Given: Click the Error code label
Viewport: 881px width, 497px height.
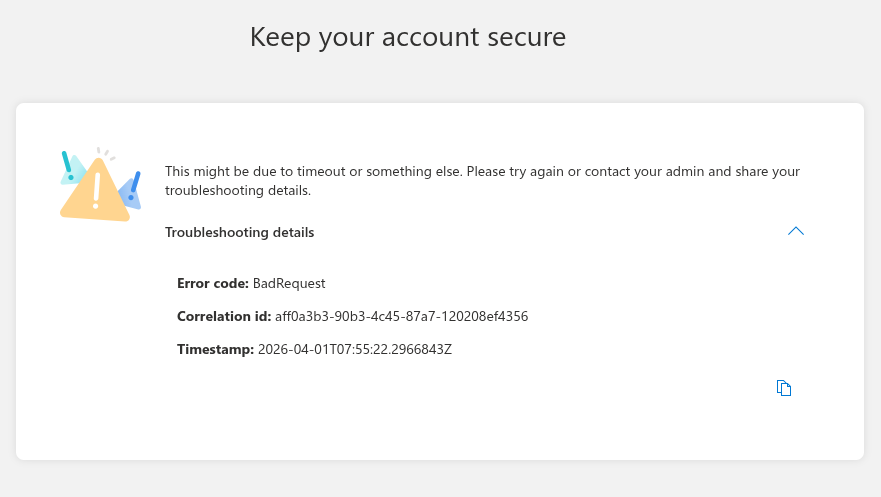Looking at the screenshot, I should (x=213, y=283).
